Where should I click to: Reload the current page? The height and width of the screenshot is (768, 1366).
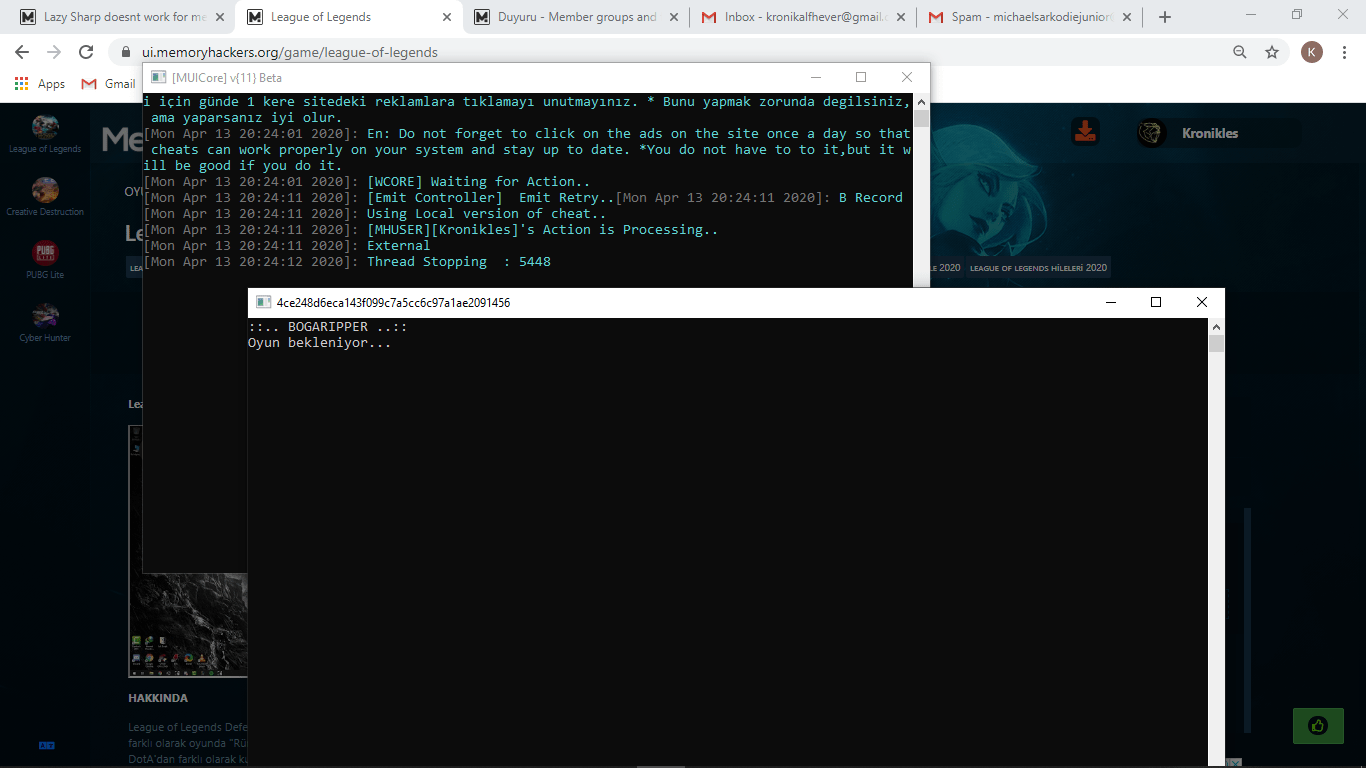(86, 52)
